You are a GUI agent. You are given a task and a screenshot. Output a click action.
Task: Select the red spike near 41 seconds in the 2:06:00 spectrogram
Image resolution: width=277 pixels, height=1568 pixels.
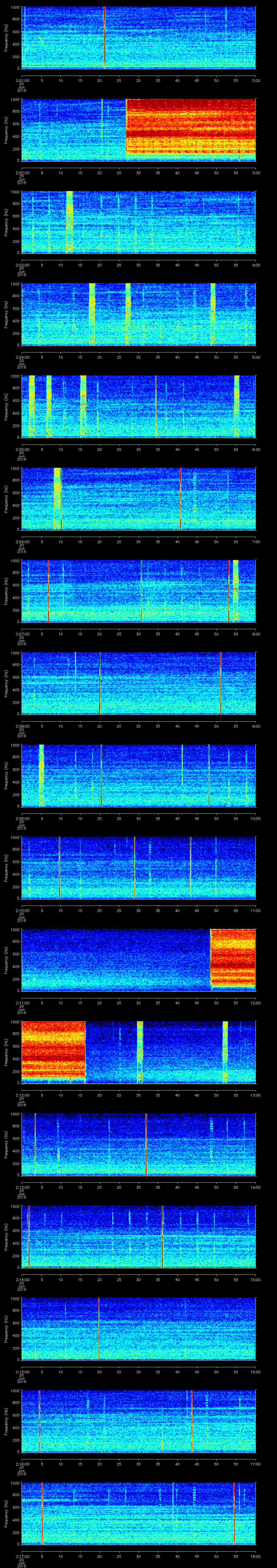click(x=181, y=499)
